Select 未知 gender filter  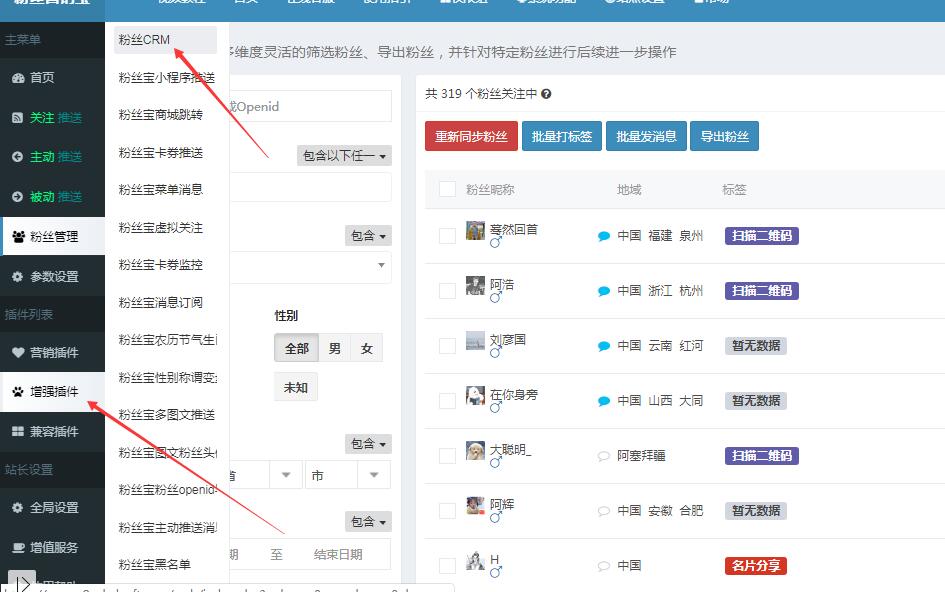[x=296, y=387]
